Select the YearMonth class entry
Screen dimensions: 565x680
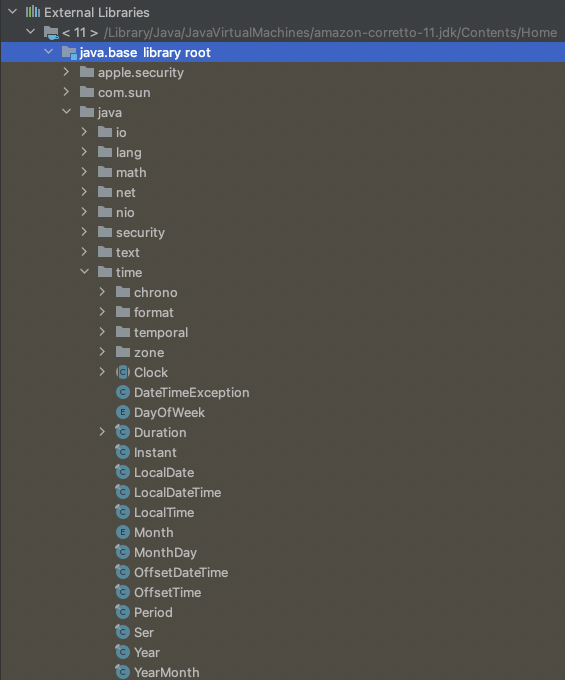tap(167, 672)
